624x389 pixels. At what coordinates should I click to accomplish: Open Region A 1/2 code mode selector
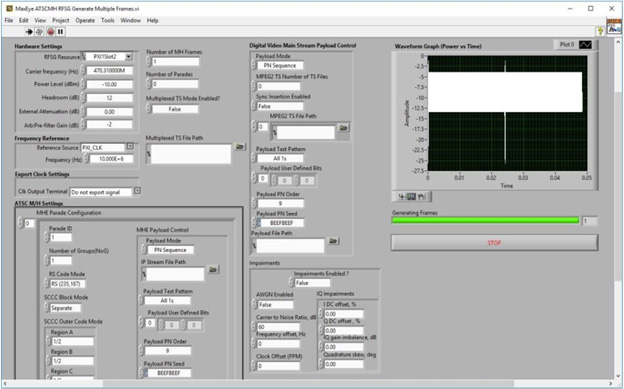click(72, 341)
